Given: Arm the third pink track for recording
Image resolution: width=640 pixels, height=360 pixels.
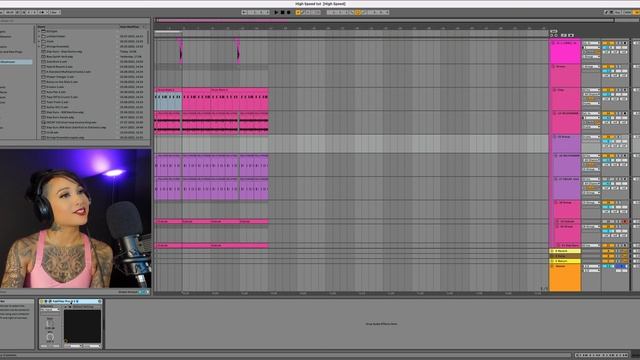Looking at the screenshot, I should (x=624, y=90).
